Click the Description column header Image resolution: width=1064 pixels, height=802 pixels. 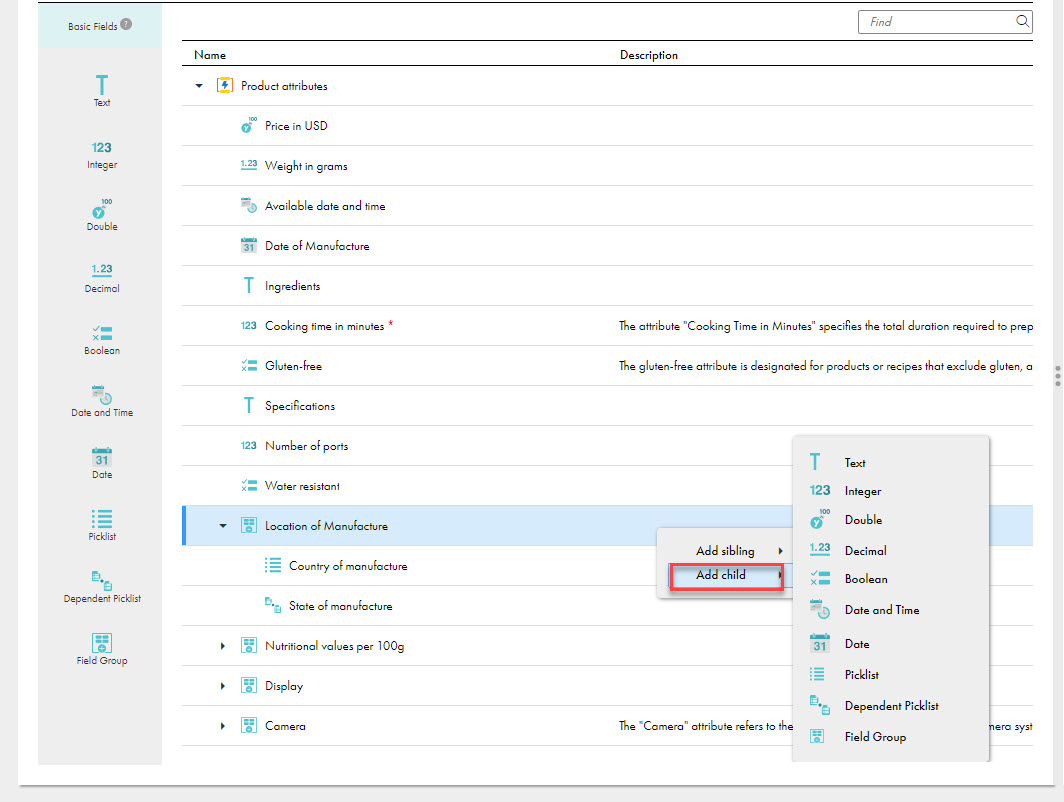tap(648, 55)
